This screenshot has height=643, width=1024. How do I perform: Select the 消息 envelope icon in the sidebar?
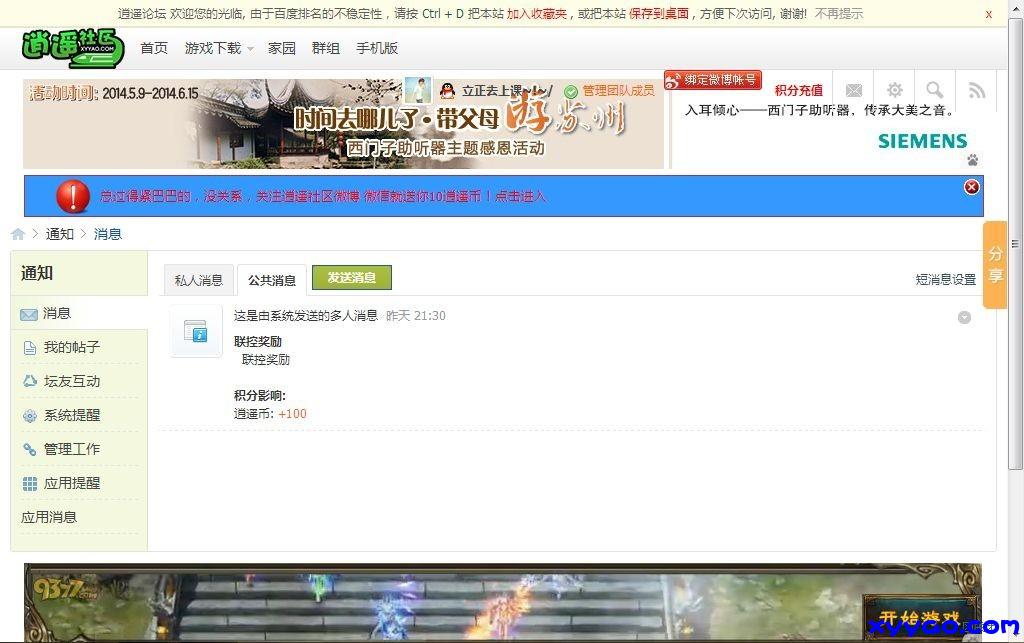coord(26,313)
